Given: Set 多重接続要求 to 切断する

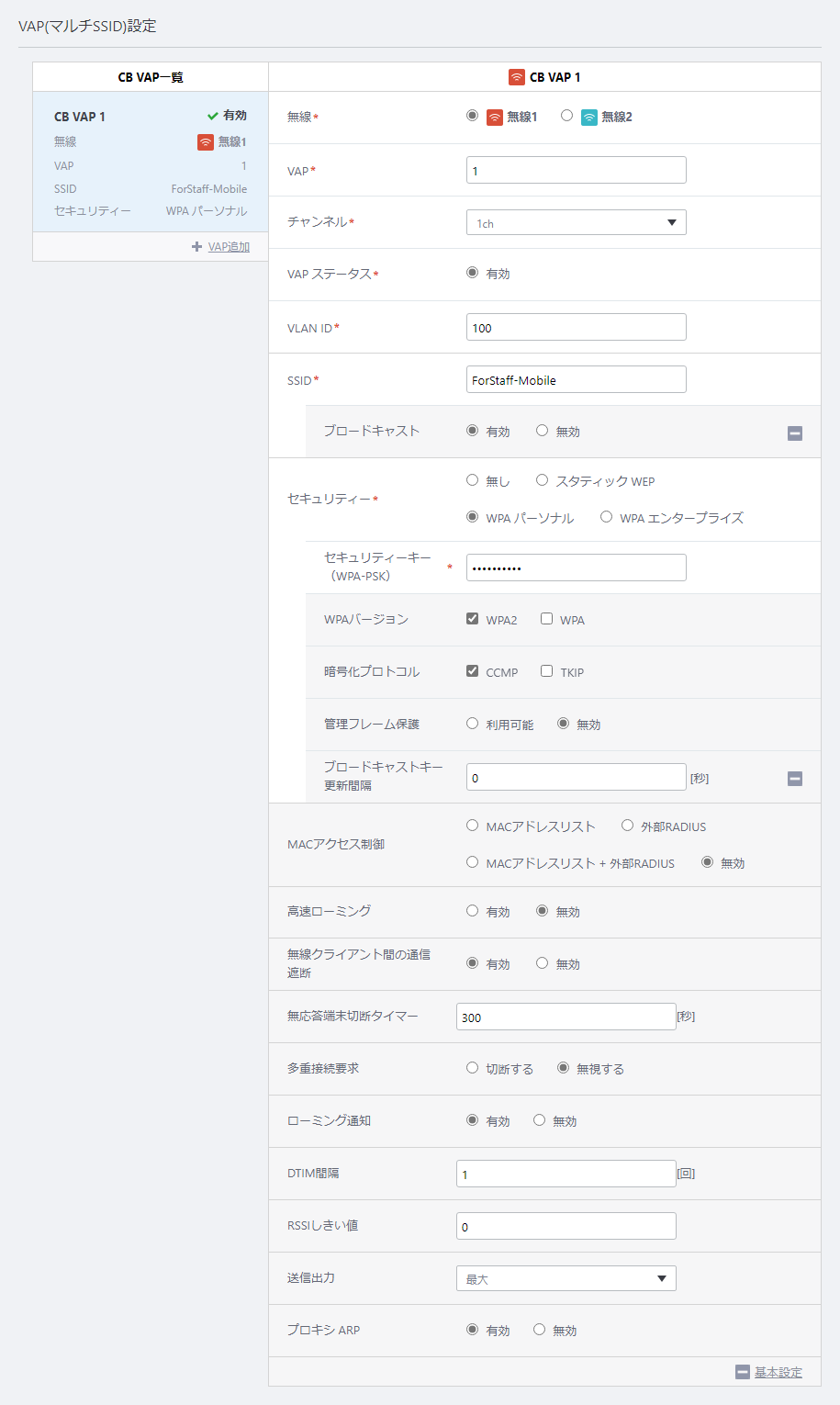Looking at the screenshot, I should coord(472,1068).
